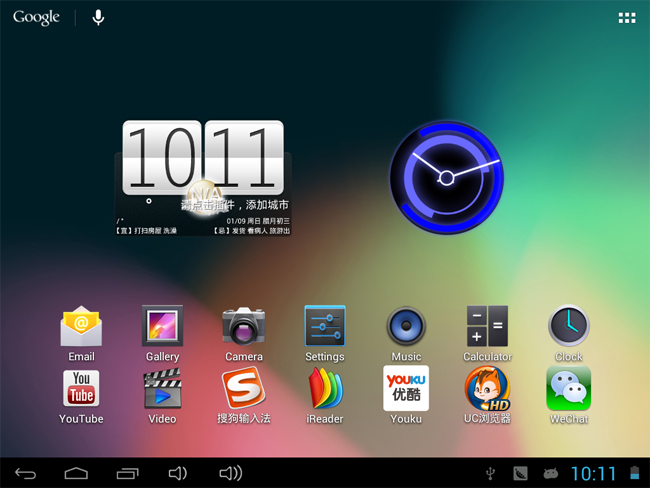The width and height of the screenshot is (650, 488).
Task: Open the status bar clock 10:11
Action: (x=594, y=473)
